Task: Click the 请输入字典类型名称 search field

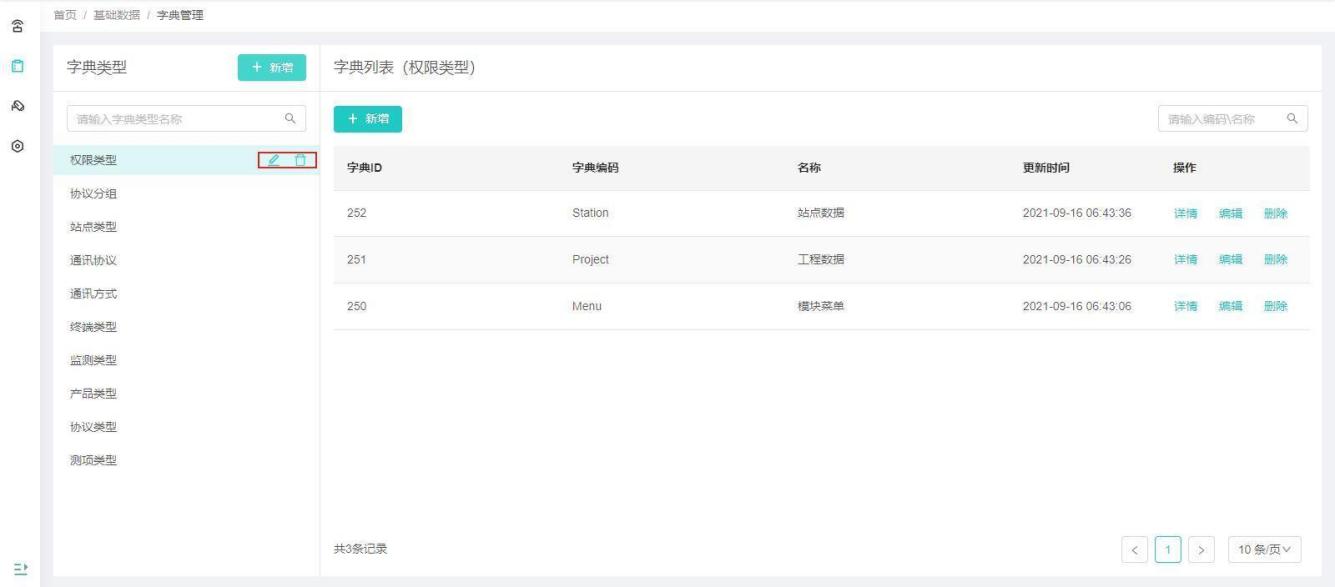Action: [x=175, y=119]
